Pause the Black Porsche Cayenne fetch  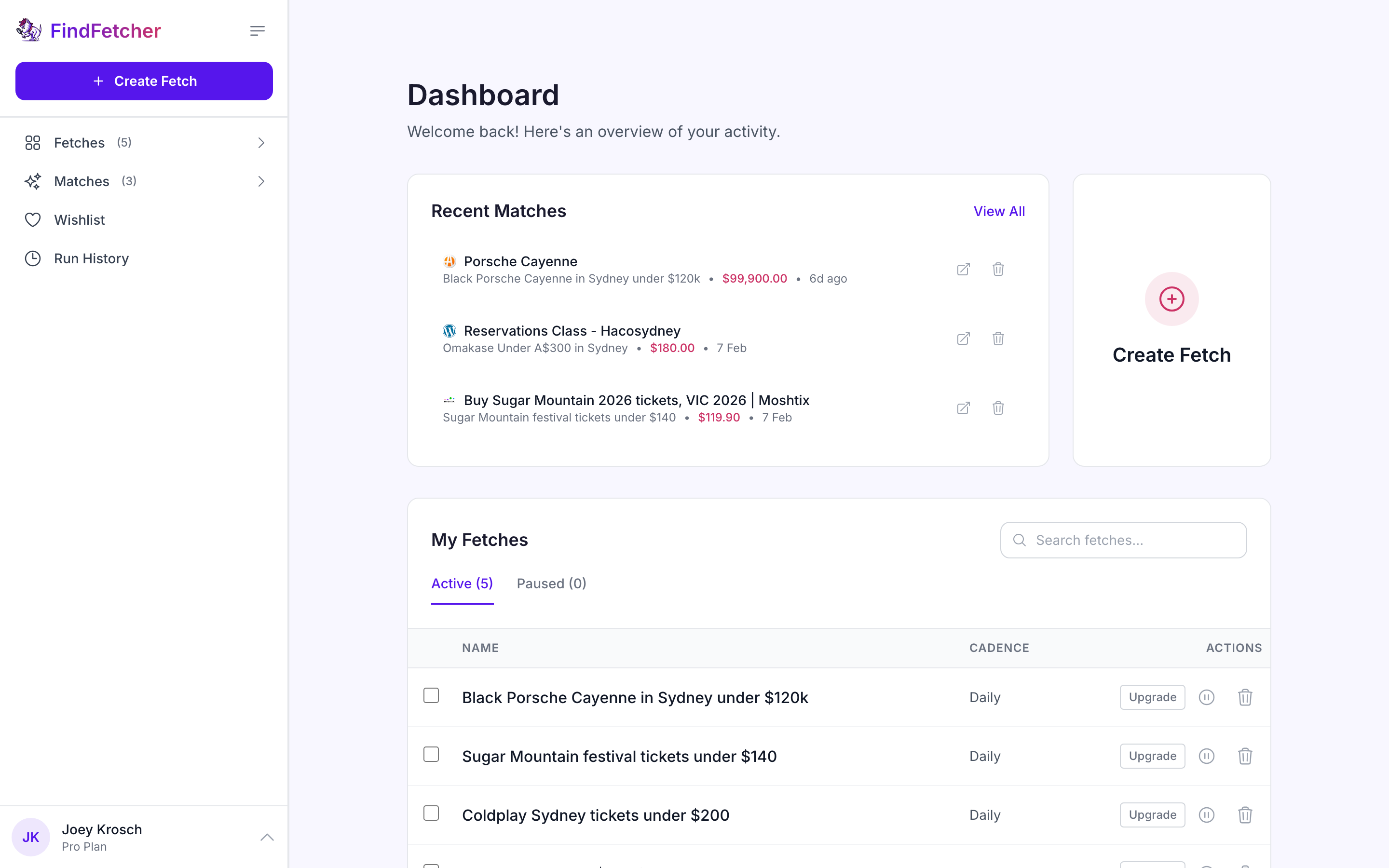(1207, 697)
